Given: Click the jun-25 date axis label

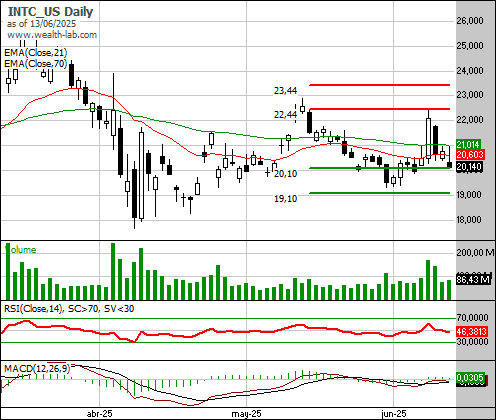Looking at the screenshot, I should click(x=394, y=414).
